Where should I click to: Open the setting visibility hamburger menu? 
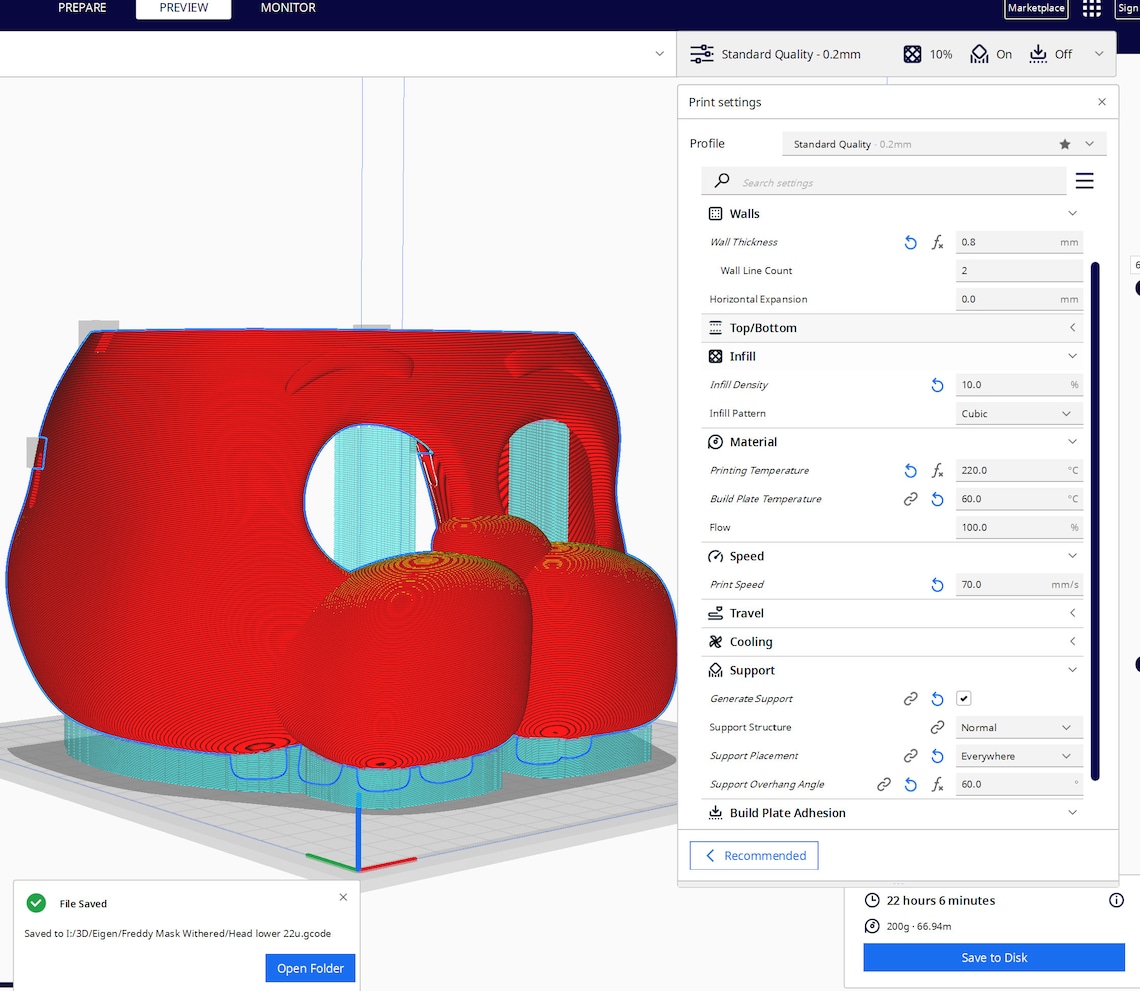tap(1084, 181)
